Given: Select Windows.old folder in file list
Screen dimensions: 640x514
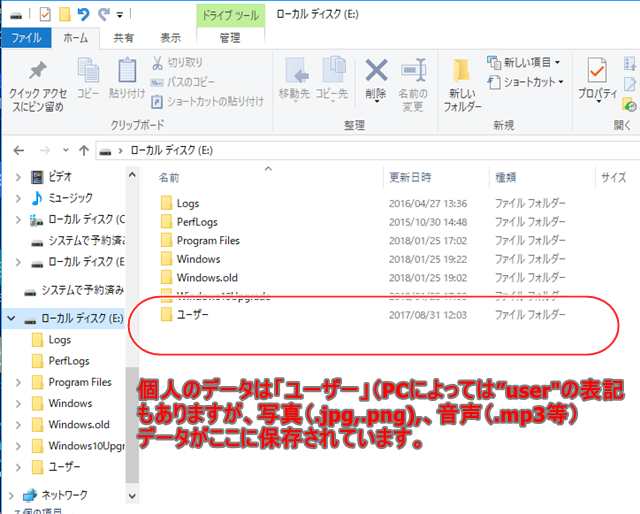Looking at the screenshot, I should (x=207, y=278).
